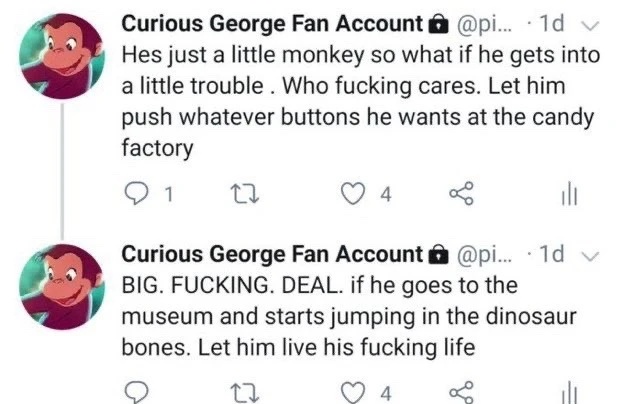
Task: Retweet the candy factory tweet
Action: (x=245, y=194)
